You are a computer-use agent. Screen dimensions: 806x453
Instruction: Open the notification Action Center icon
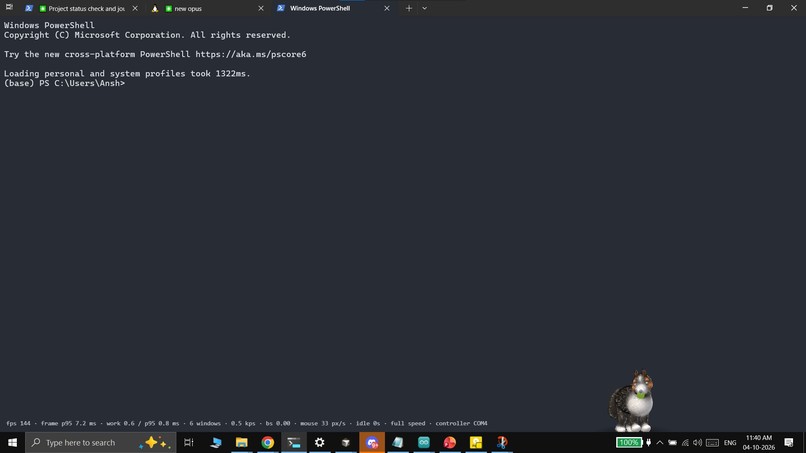tap(789, 442)
